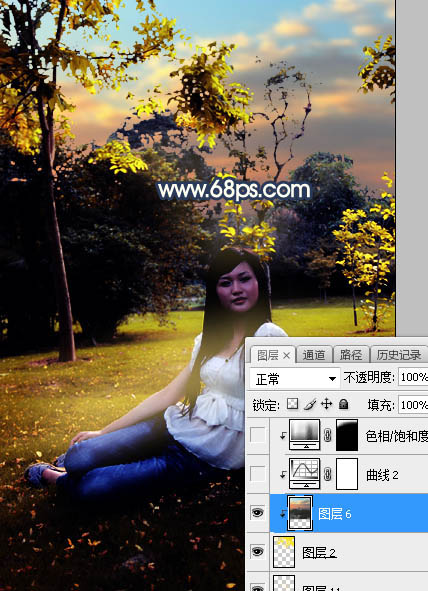This screenshot has height=591, width=428.
Task: Select the 色相/饱和度 adjustment layer icon
Action: pos(304,435)
